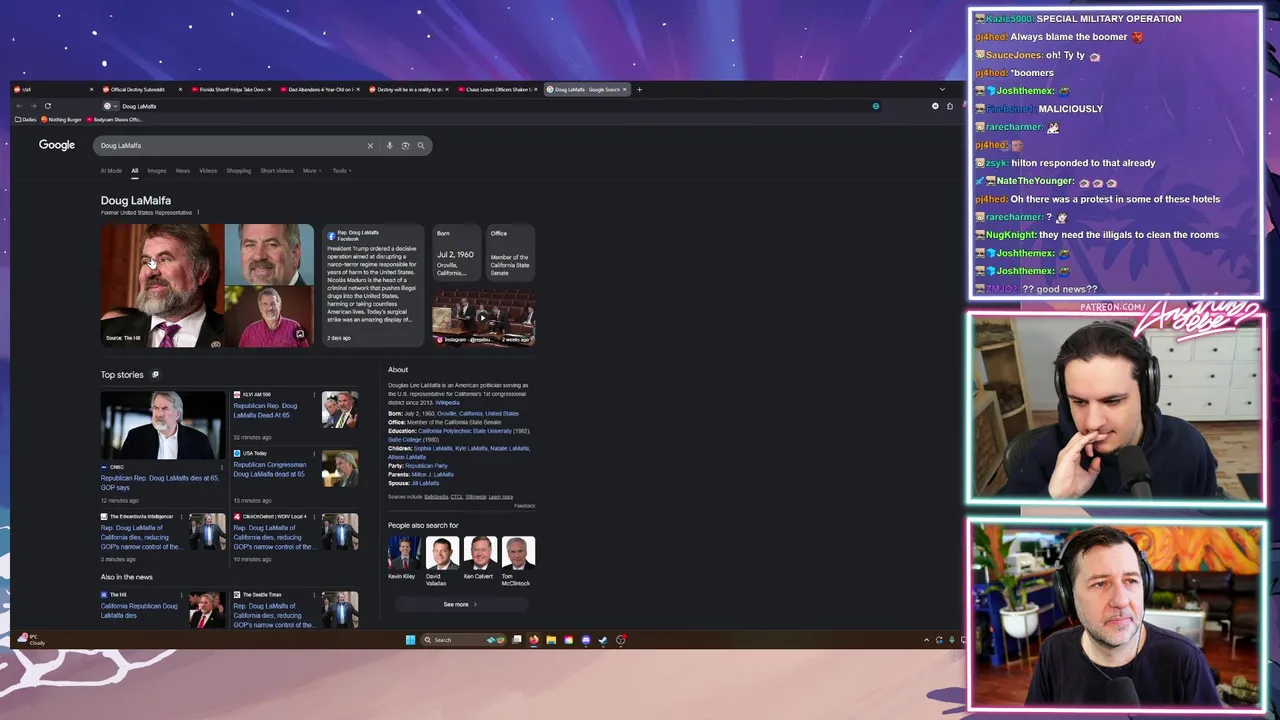This screenshot has width=1280, height=720.
Task: Open Republican Rep. Doug LaMalfa Dead At 65
Action: pos(265,410)
